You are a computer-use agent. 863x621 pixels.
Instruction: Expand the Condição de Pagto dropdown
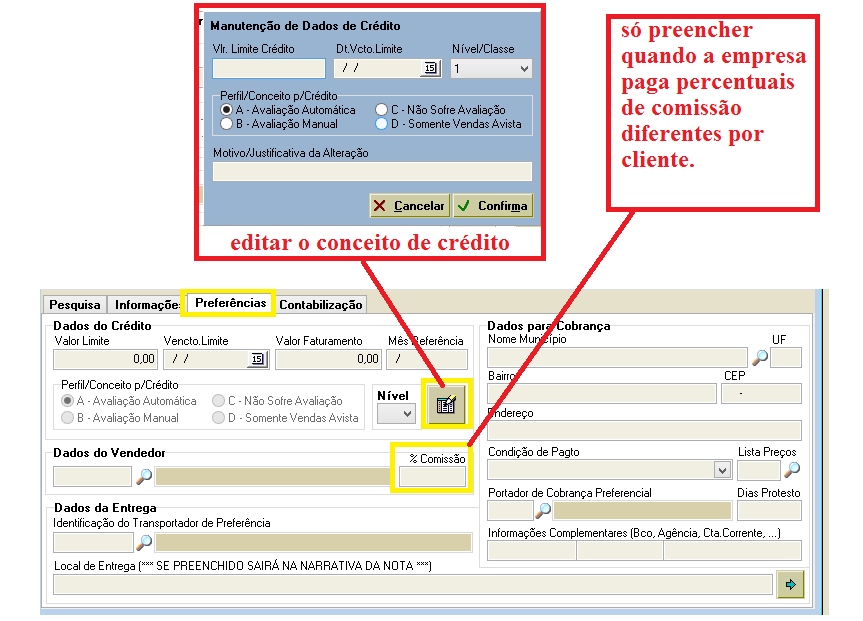point(722,470)
